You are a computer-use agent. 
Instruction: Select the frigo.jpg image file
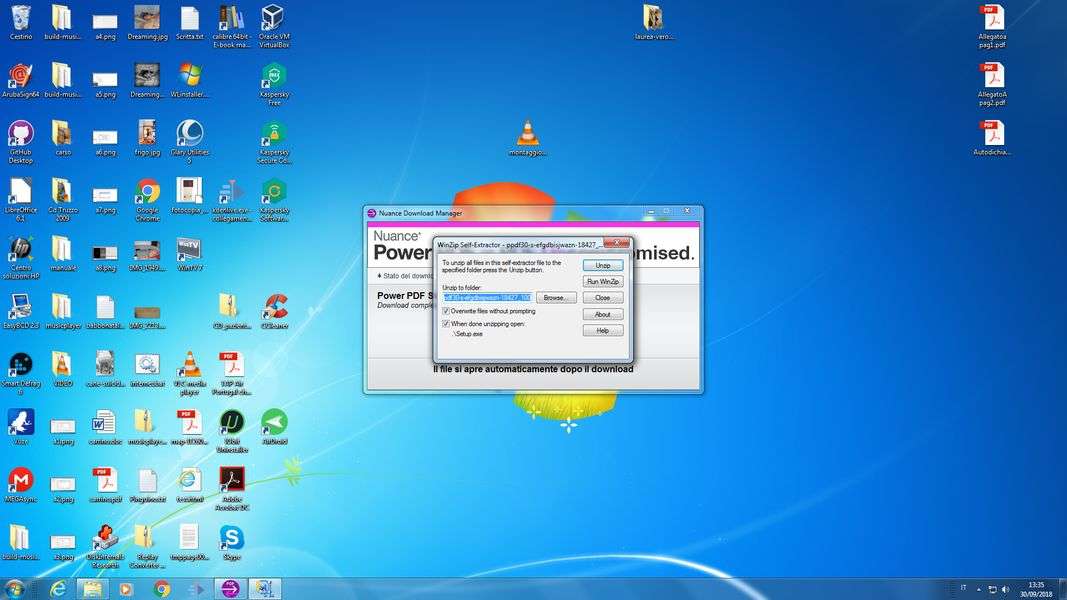click(147, 138)
